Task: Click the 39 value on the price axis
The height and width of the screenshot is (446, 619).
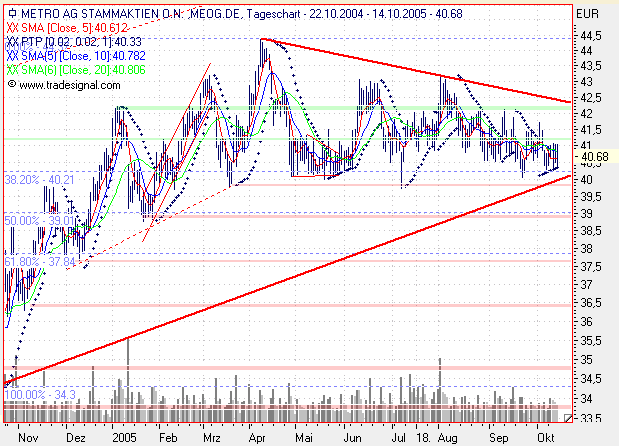Action: pyautogui.click(x=587, y=214)
